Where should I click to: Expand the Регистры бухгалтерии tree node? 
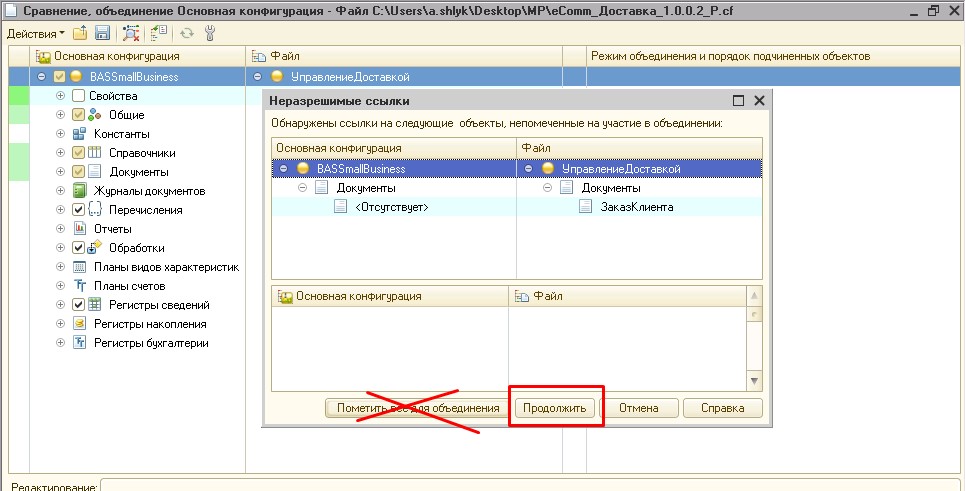[x=61, y=343]
